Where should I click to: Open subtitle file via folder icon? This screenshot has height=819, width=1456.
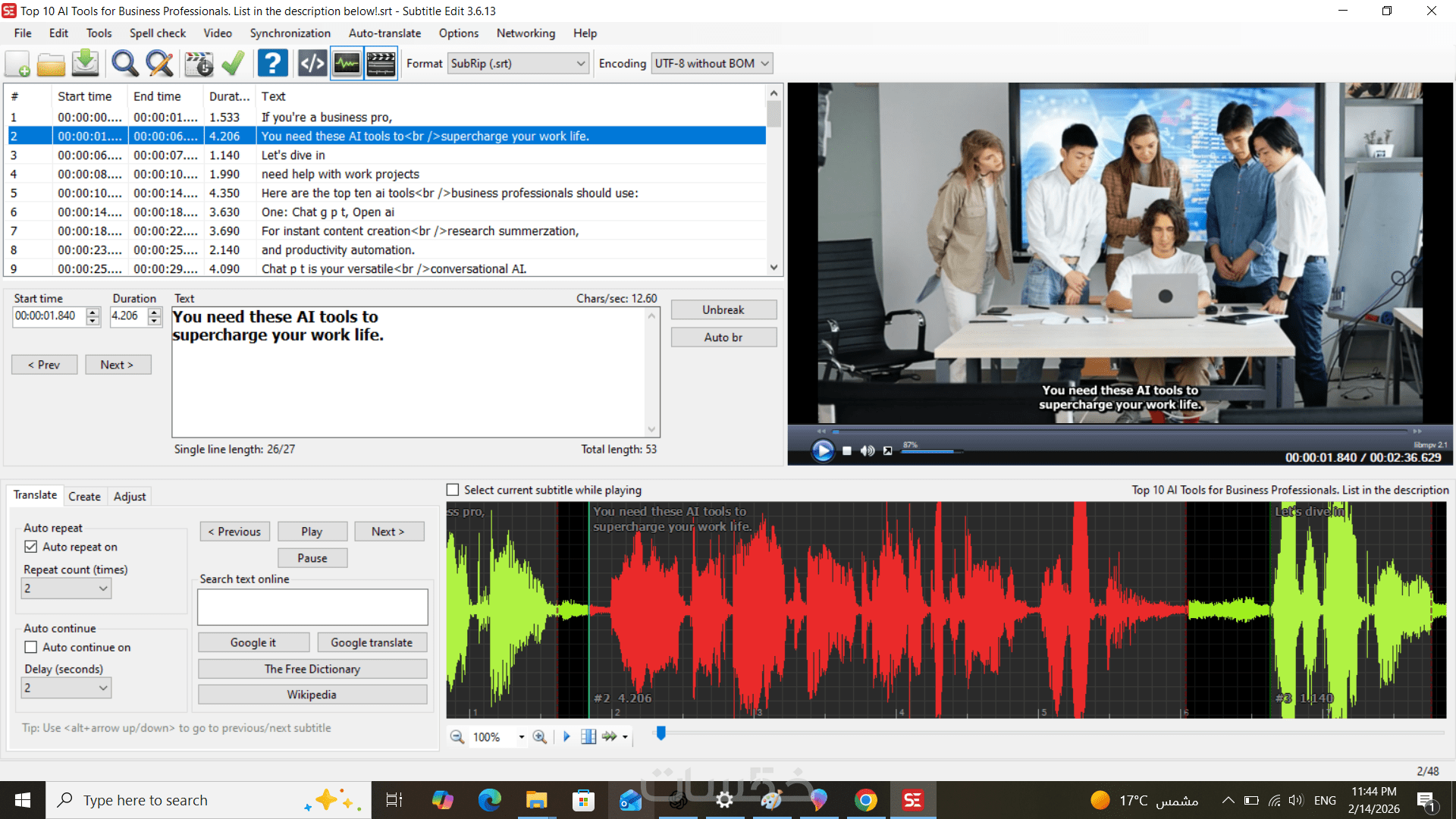(x=51, y=64)
